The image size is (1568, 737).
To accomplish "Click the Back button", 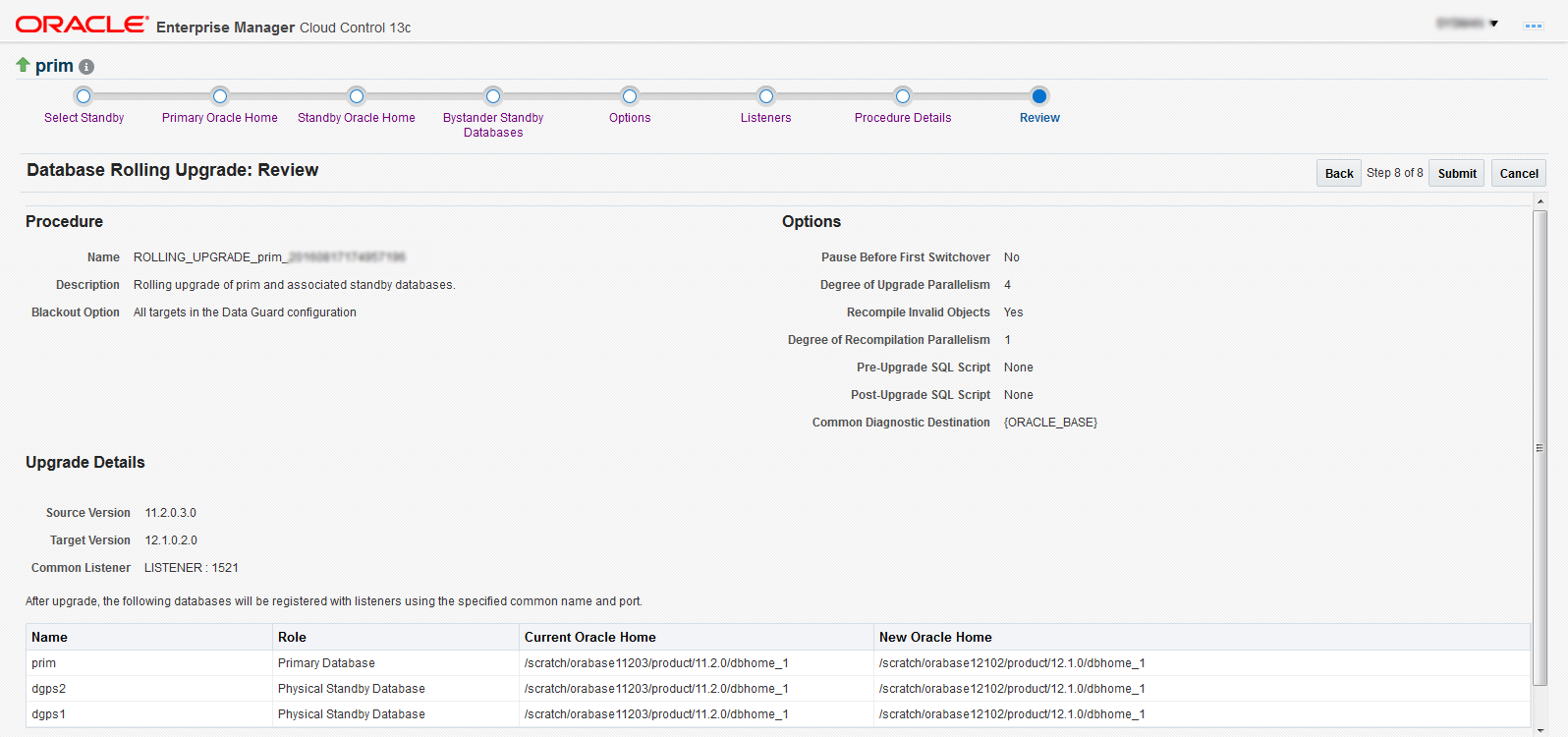I will pyautogui.click(x=1339, y=173).
